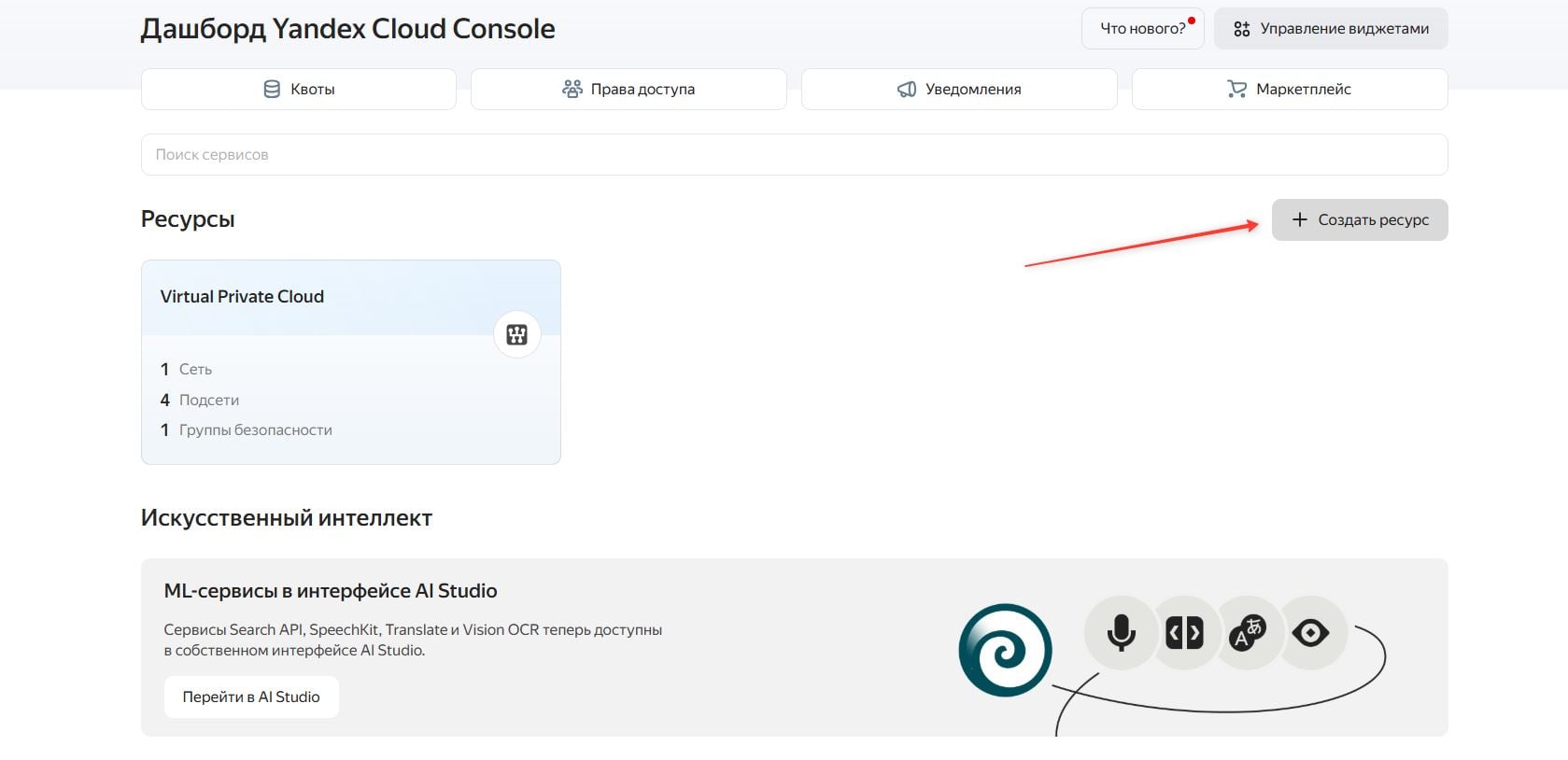The width and height of the screenshot is (1568, 760).
Task: Click the plus icon on Создать ресурс
Action: point(1299,219)
